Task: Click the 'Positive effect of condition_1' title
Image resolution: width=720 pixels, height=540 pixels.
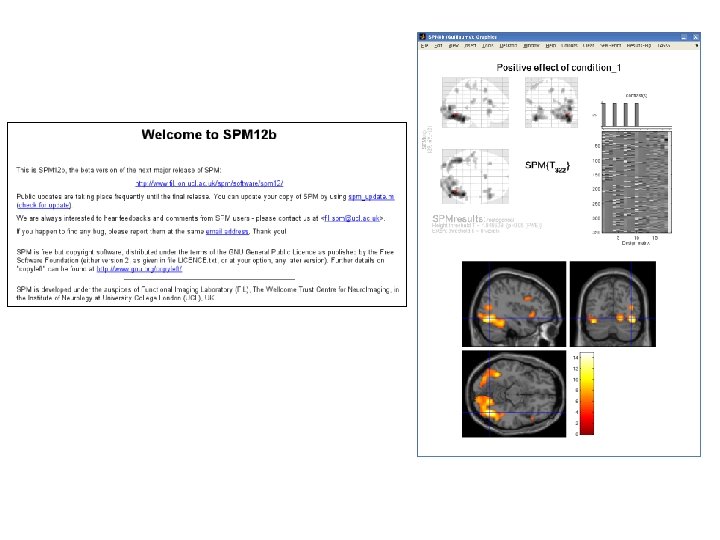Action: pos(558,68)
